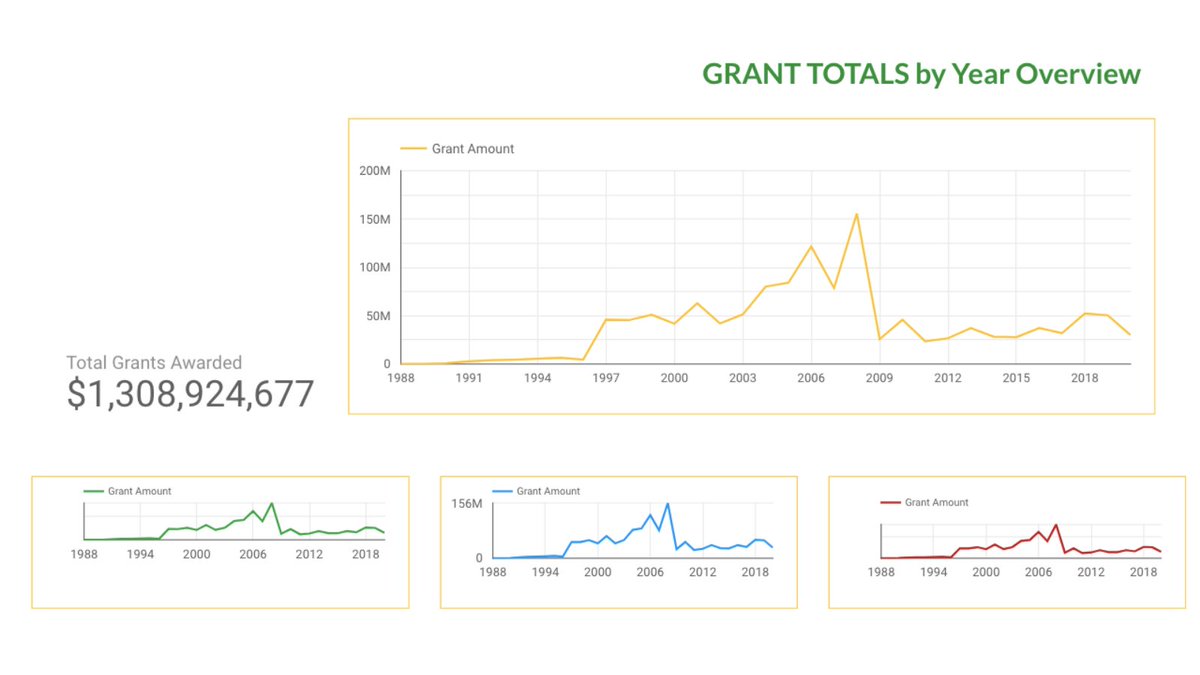Image resolution: width=1200 pixels, height=675 pixels.
Task: Toggle the Grant Amount series in the red chart
Action: pos(937,502)
